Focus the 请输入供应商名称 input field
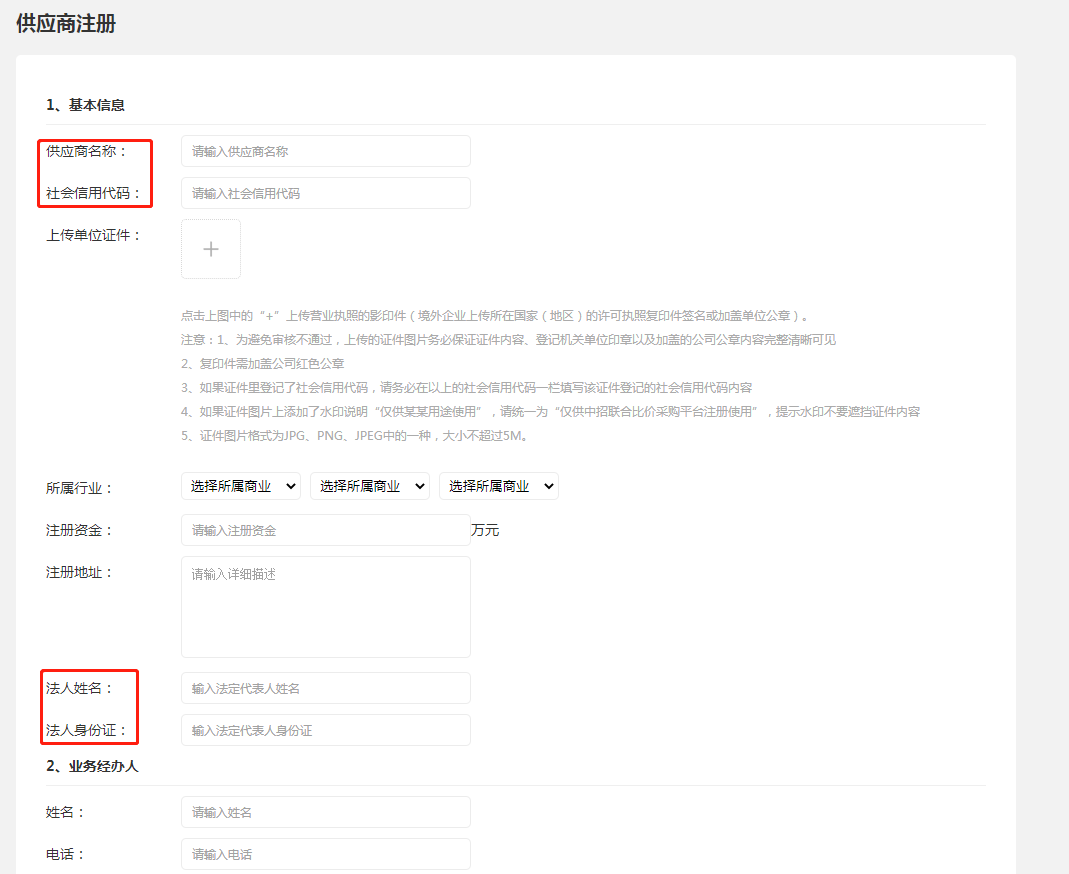 pos(326,151)
